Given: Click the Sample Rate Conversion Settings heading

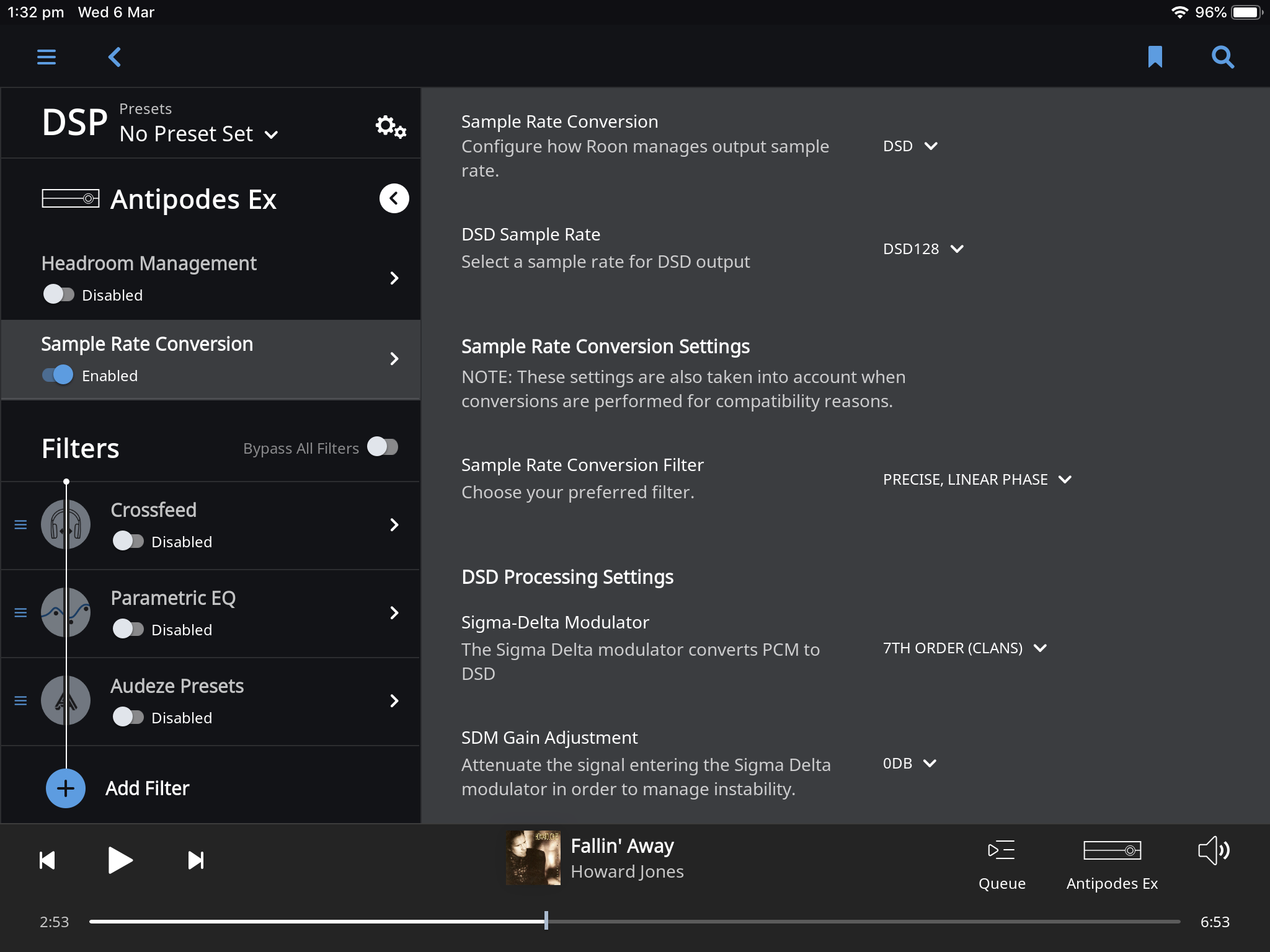Looking at the screenshot, I should click(605, 346).
